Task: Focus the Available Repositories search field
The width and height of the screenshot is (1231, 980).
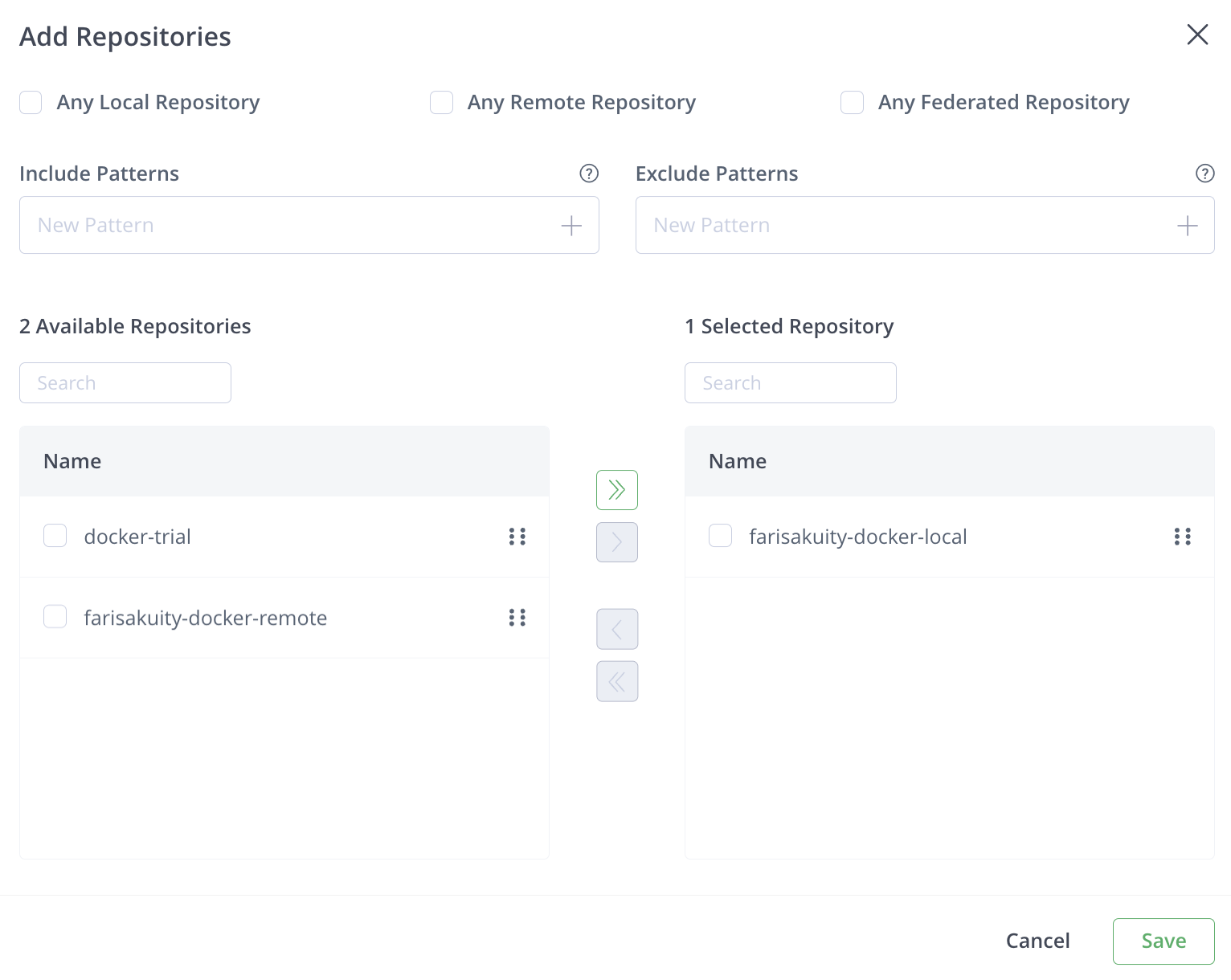Action: tap(125, 383)
